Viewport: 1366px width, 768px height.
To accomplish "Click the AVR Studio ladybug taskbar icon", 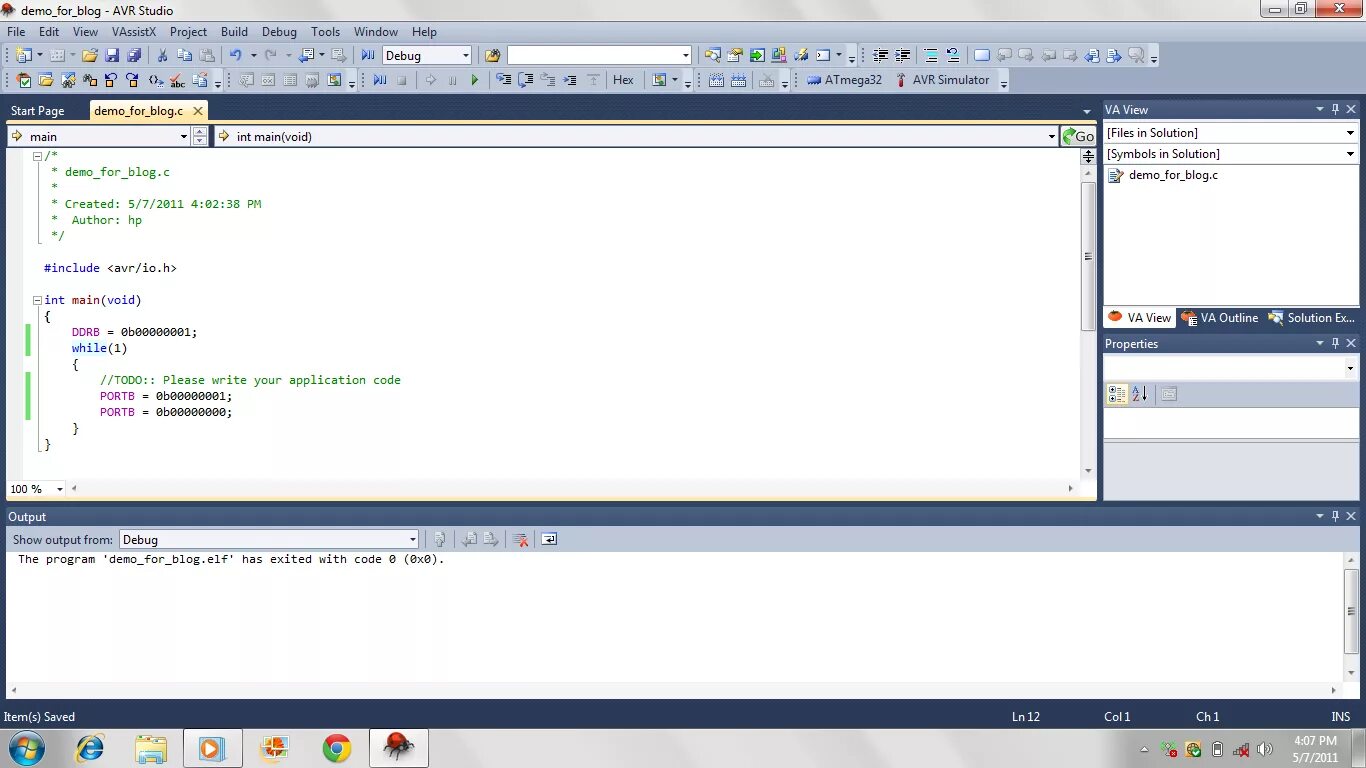I will point(399,748).
